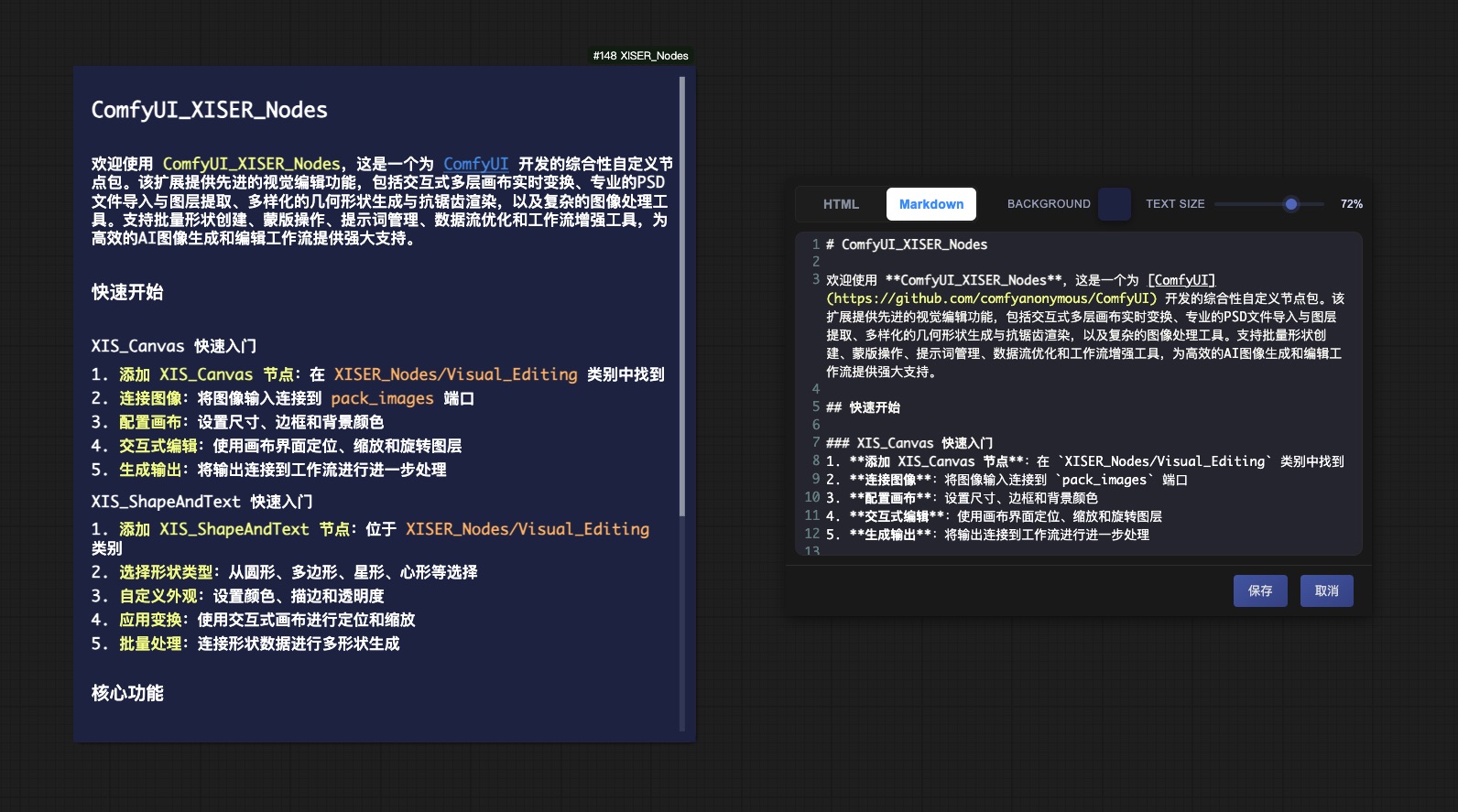
Task: Cancel editing with 取消 button
Action: [x=1326, y=591]
